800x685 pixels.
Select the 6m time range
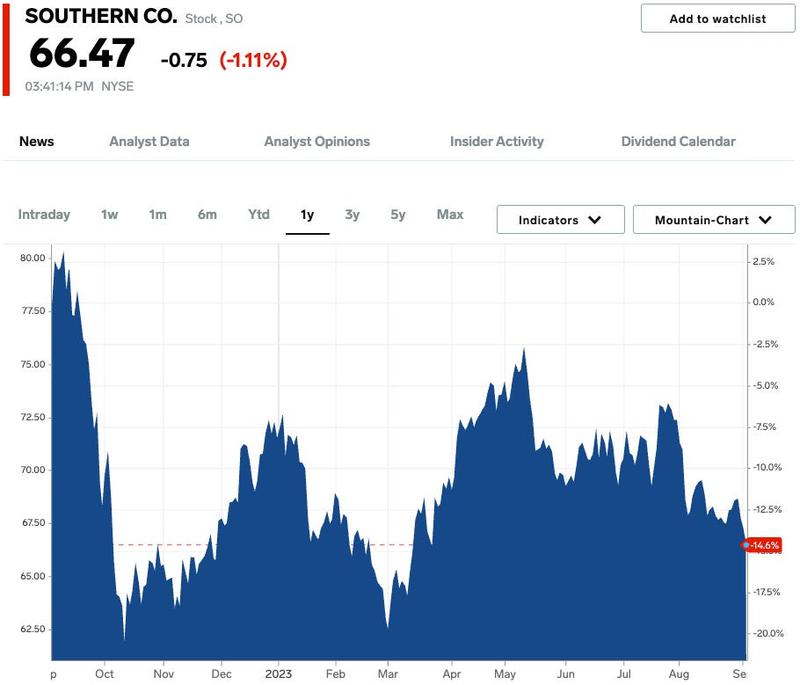point(207,214)
